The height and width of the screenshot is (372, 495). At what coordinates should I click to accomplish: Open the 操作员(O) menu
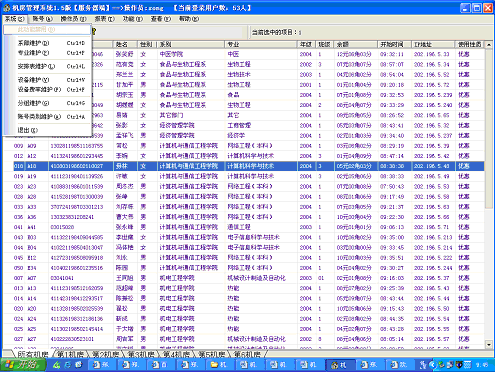pos(73,19)
